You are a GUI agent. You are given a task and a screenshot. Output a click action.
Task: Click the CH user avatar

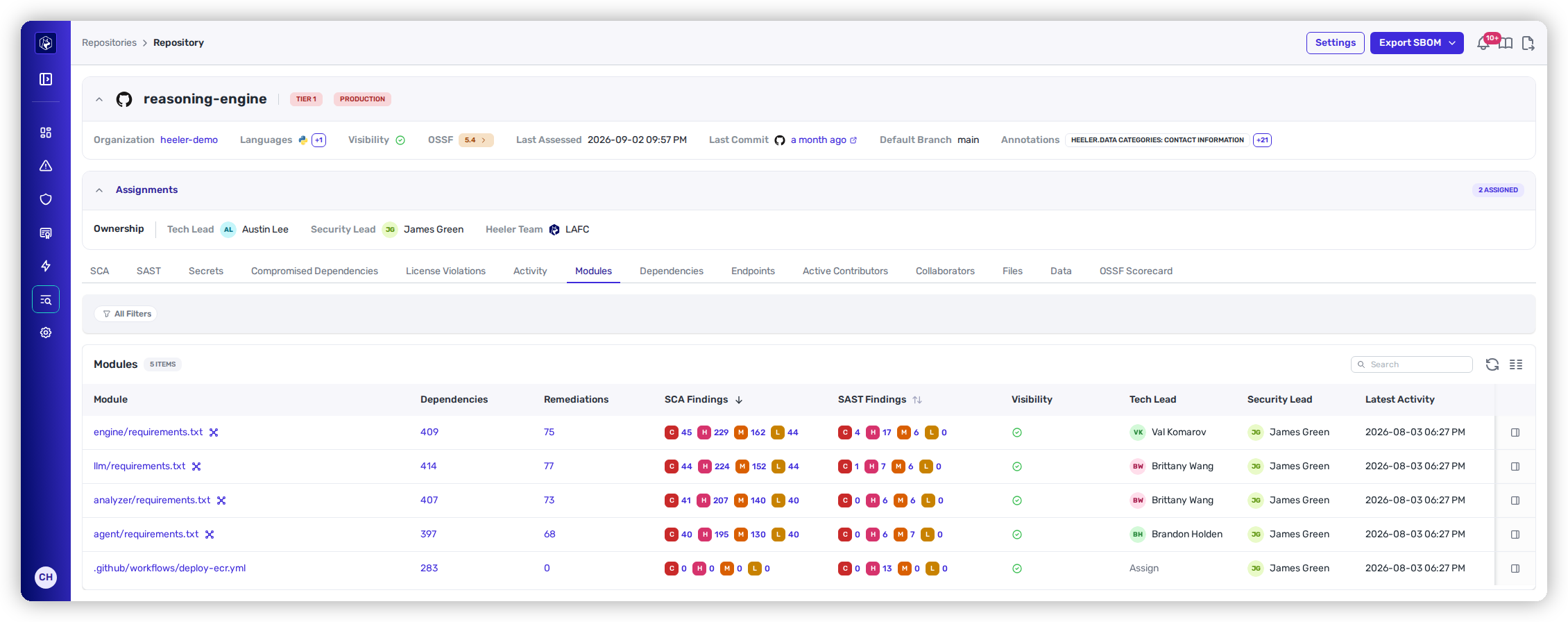(46, 577)
